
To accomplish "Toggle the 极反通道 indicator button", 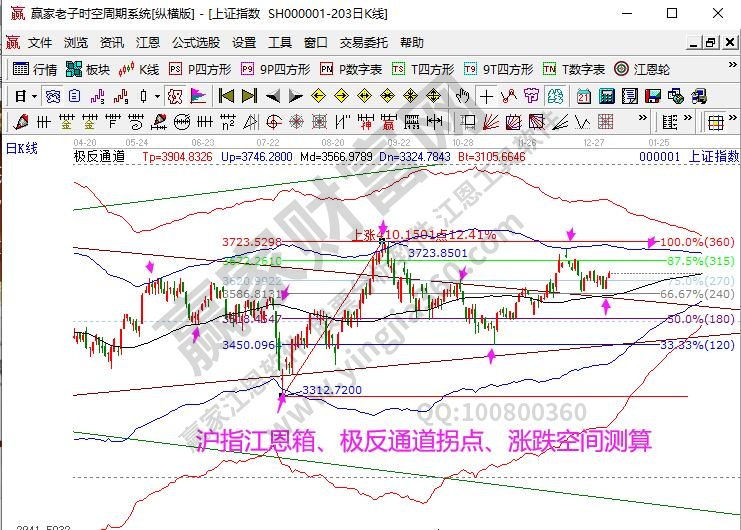I will (x=99, y=157).
